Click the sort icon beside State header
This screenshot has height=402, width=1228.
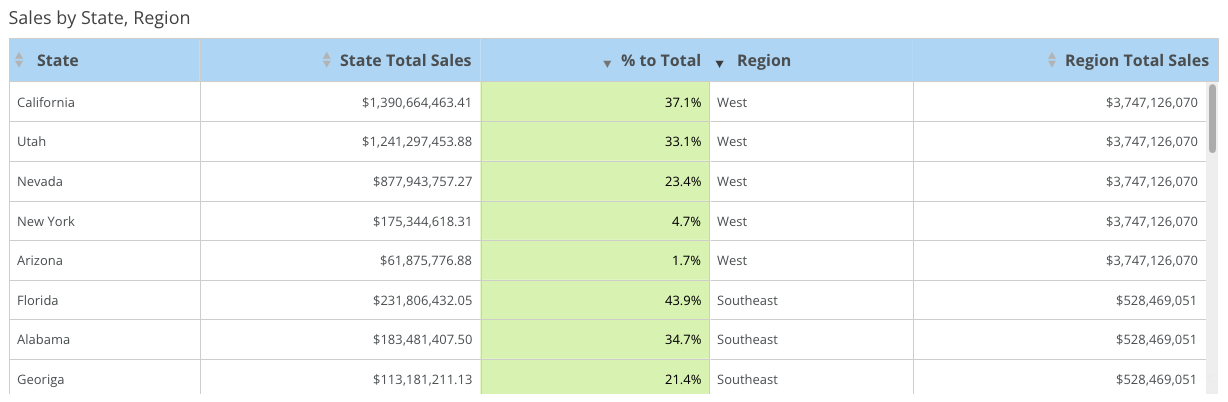[19, 61]
